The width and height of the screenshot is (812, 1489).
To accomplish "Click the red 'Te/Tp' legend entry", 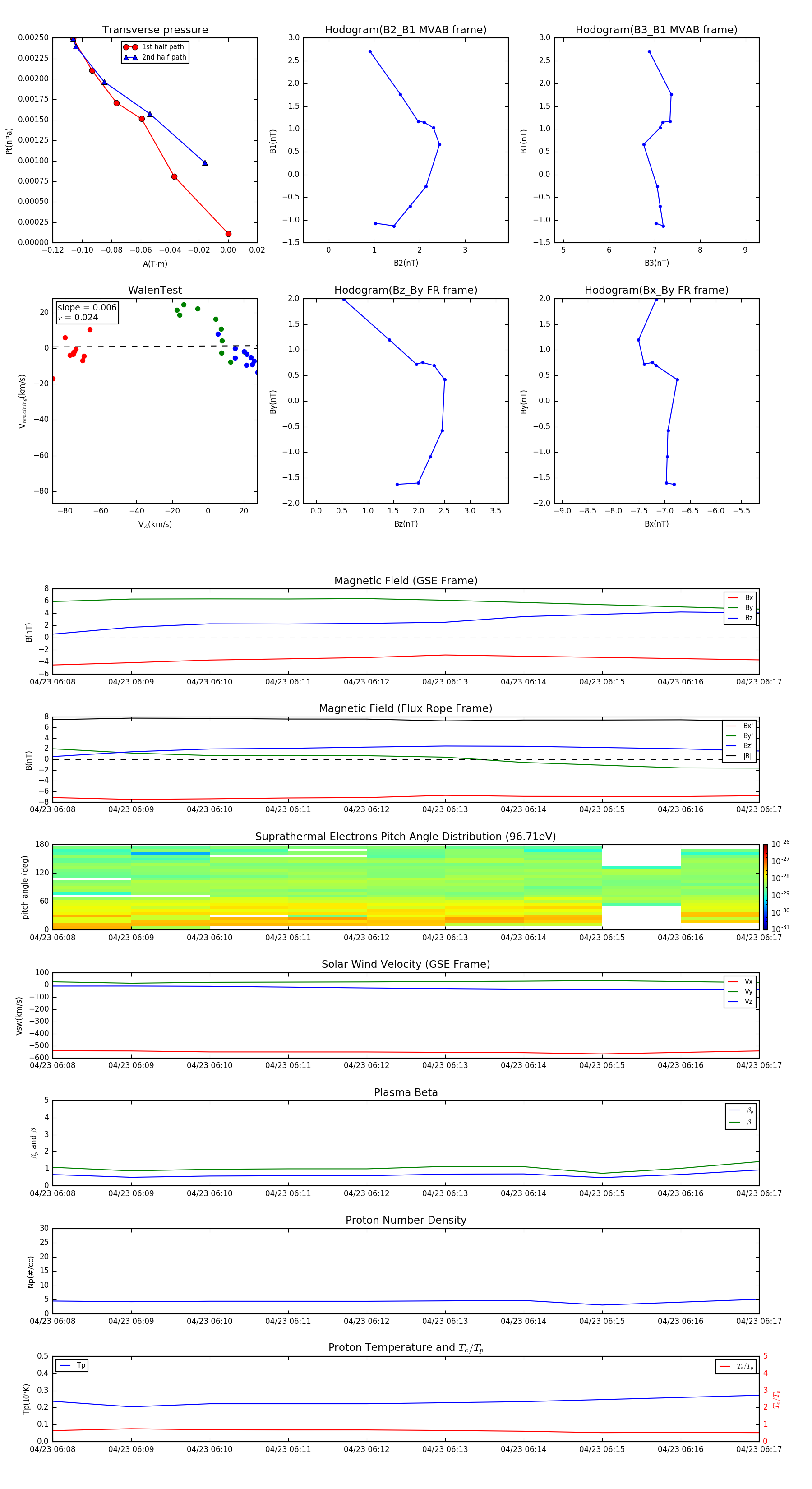I will tap(736, 1366).
